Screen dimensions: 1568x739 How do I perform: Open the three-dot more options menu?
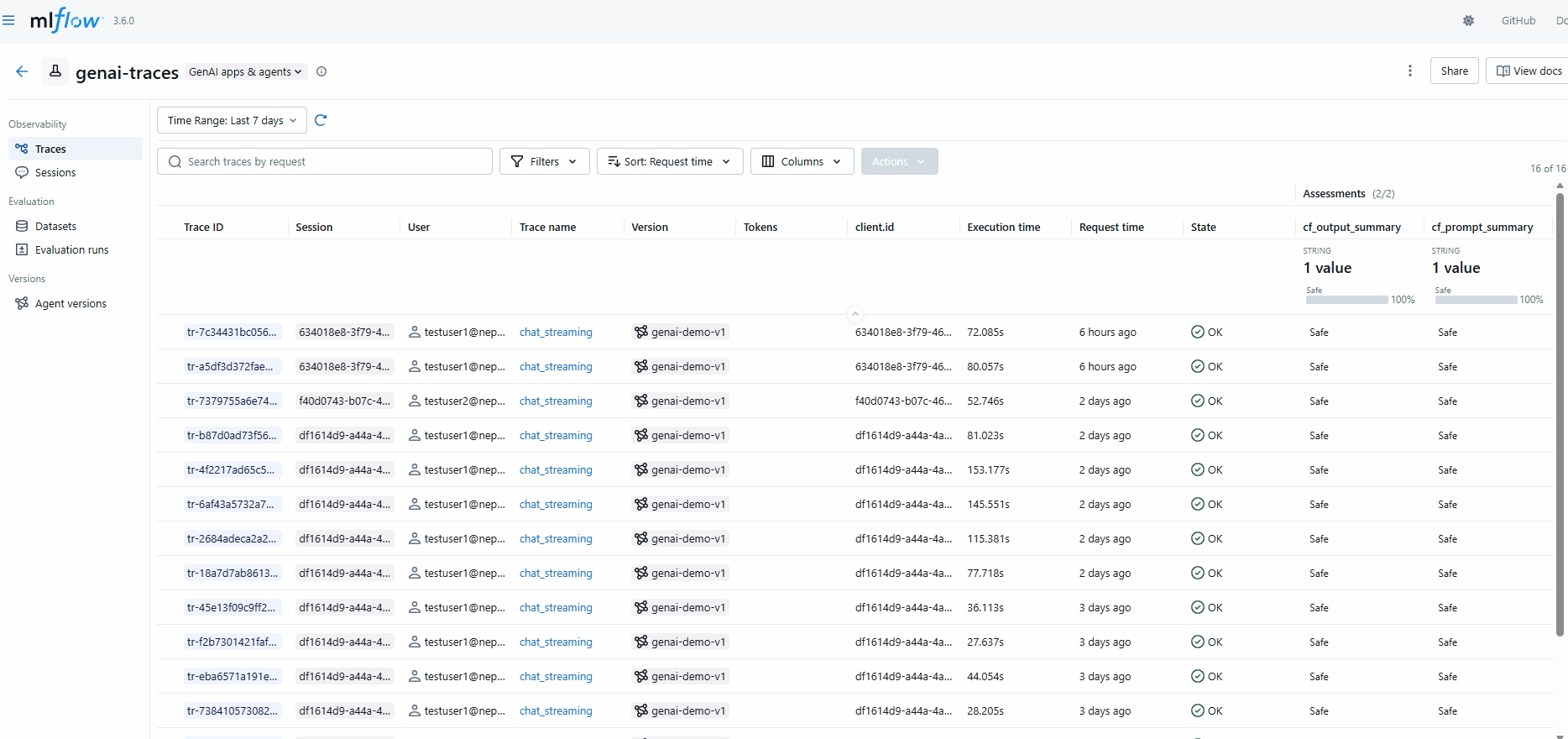pyautogui.click(x=1410, y=71)
